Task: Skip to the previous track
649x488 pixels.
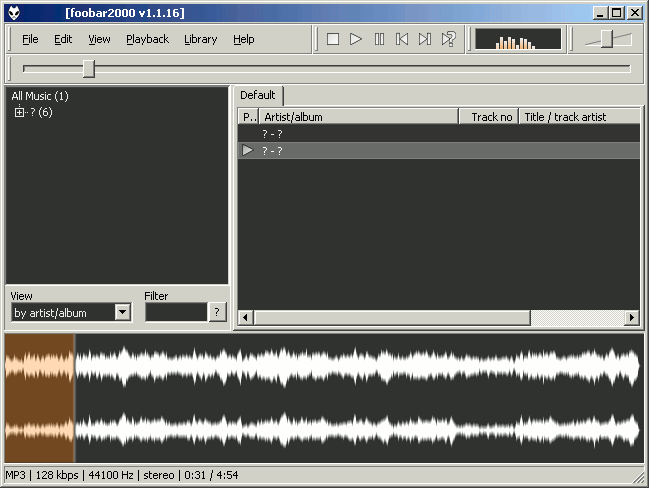Action: click(x=402, y=39)
